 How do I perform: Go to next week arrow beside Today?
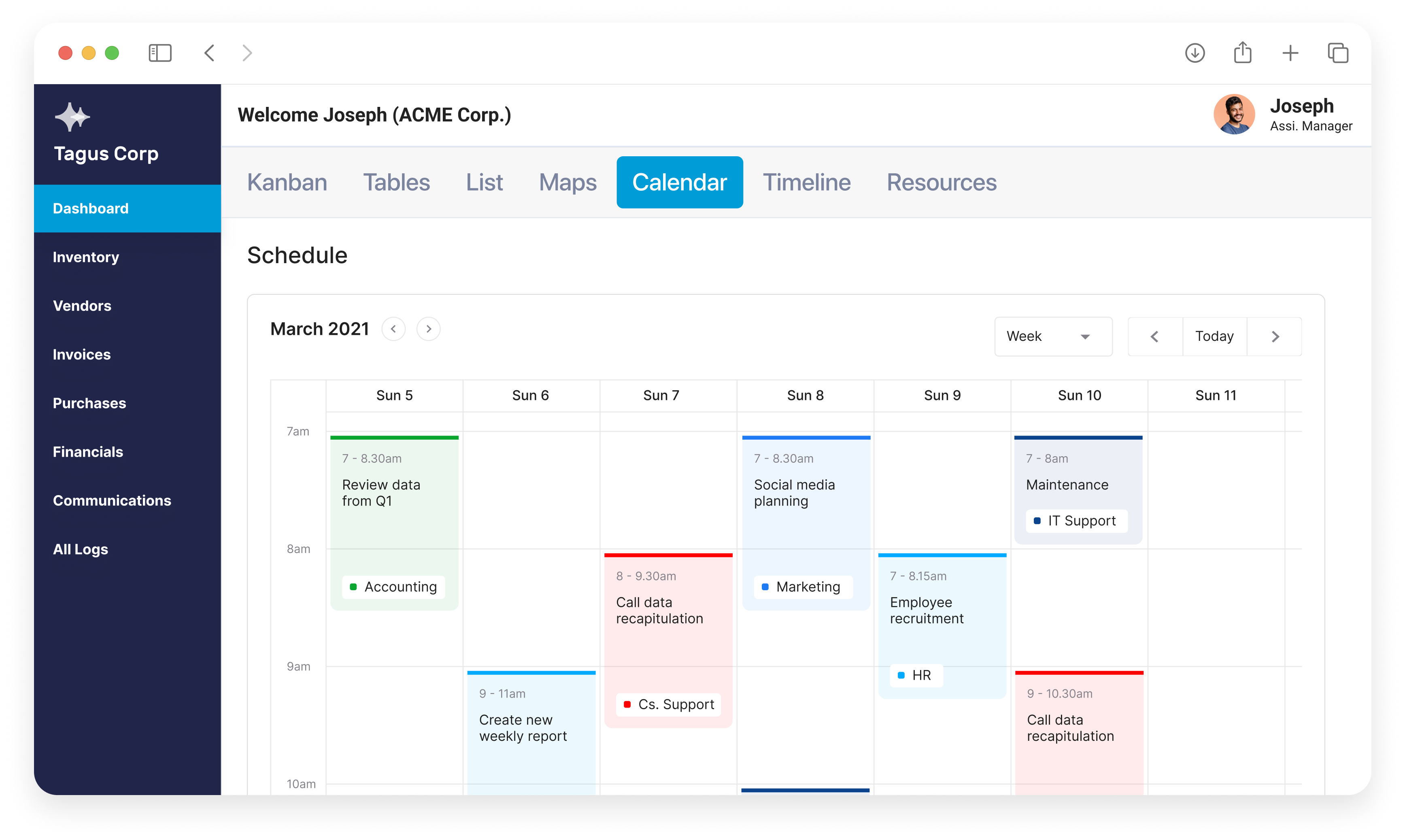pyautogui.click(x=1275, y=336)
